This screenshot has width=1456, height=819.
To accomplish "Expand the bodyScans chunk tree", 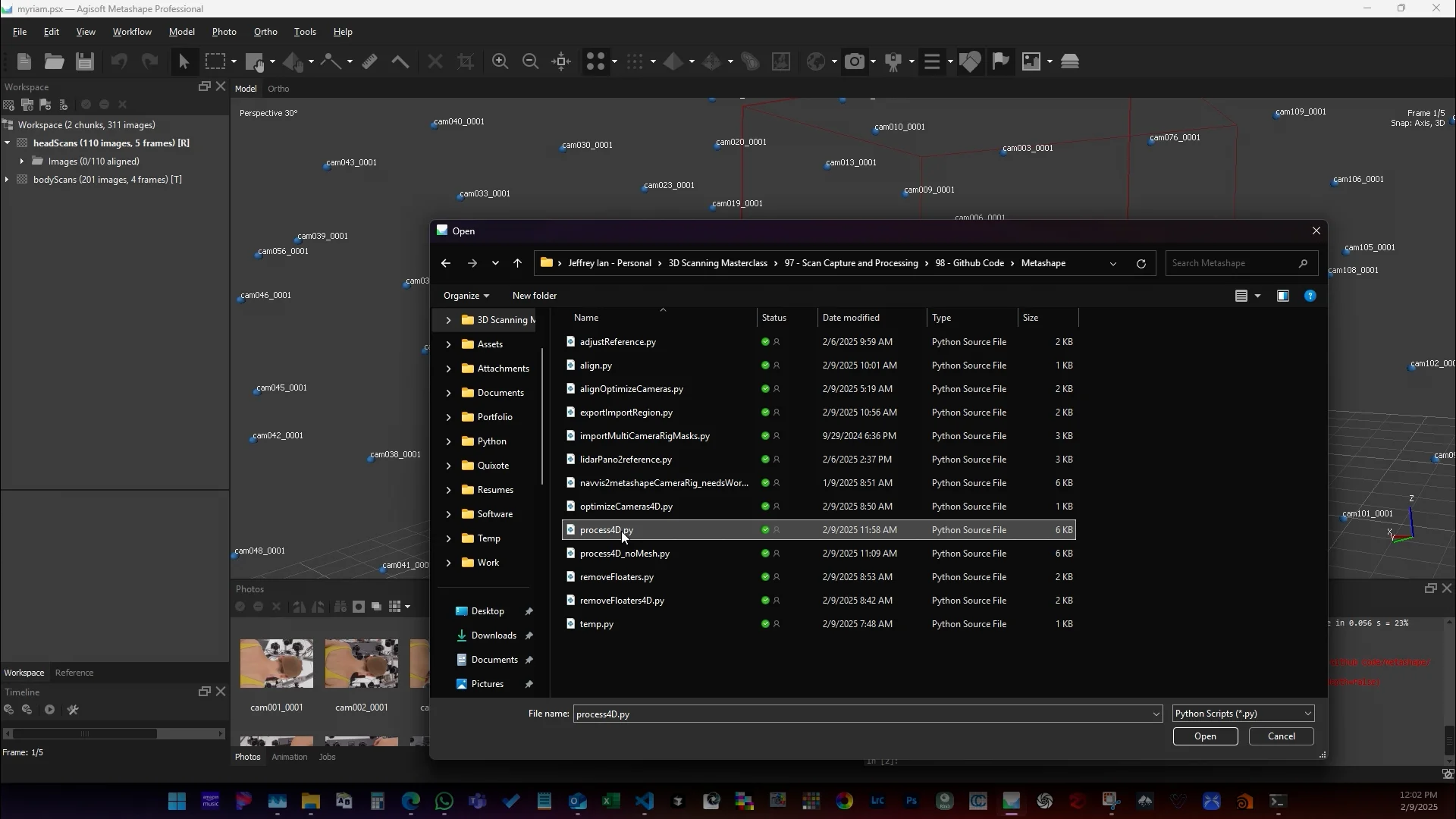I will [7, 180].
